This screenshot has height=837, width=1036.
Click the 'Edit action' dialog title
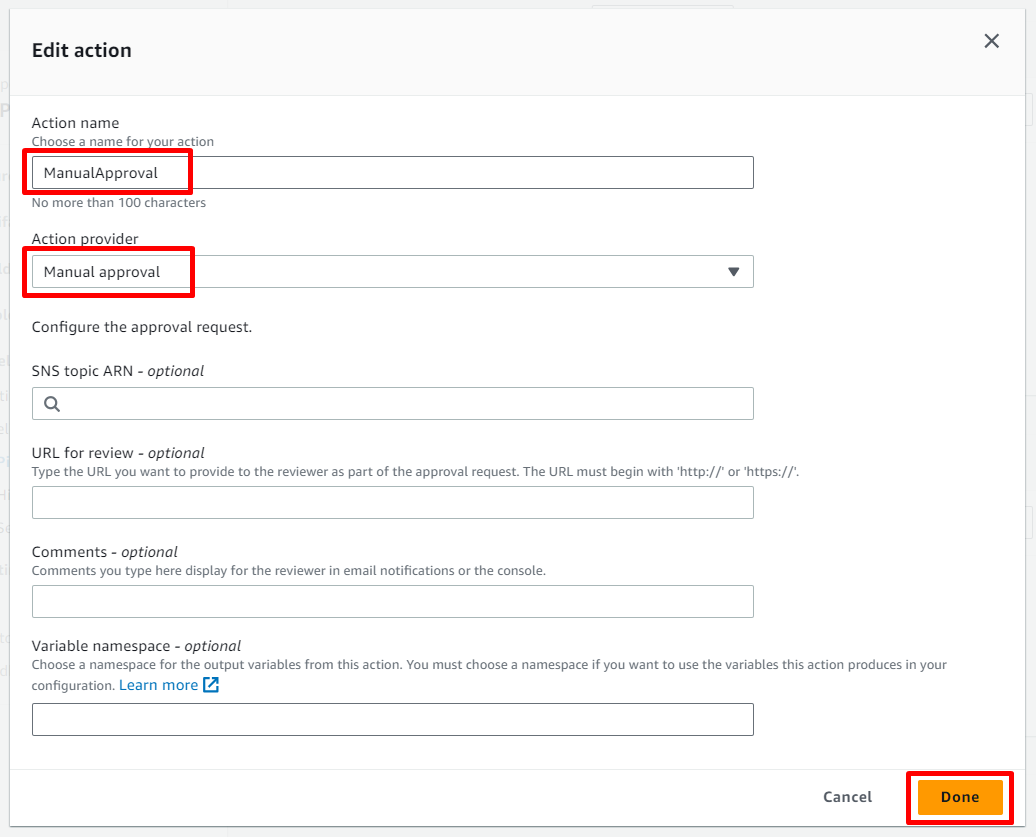[x=82, y=50]
